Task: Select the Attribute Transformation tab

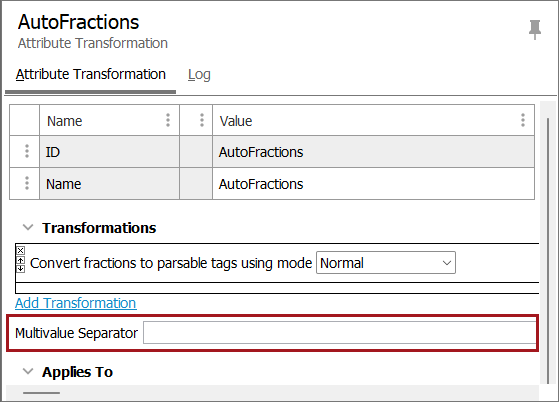Action: [91, 74]
